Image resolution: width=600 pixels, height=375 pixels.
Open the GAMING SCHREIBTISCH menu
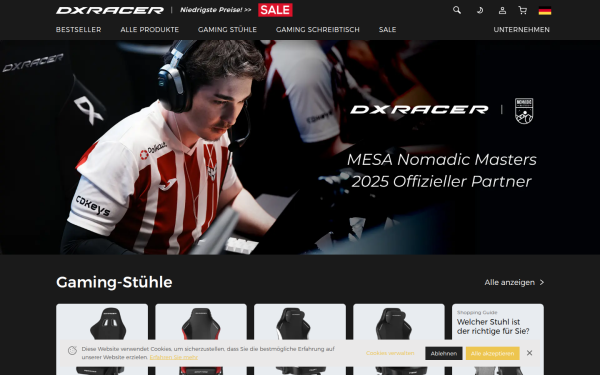pos(318,29)
